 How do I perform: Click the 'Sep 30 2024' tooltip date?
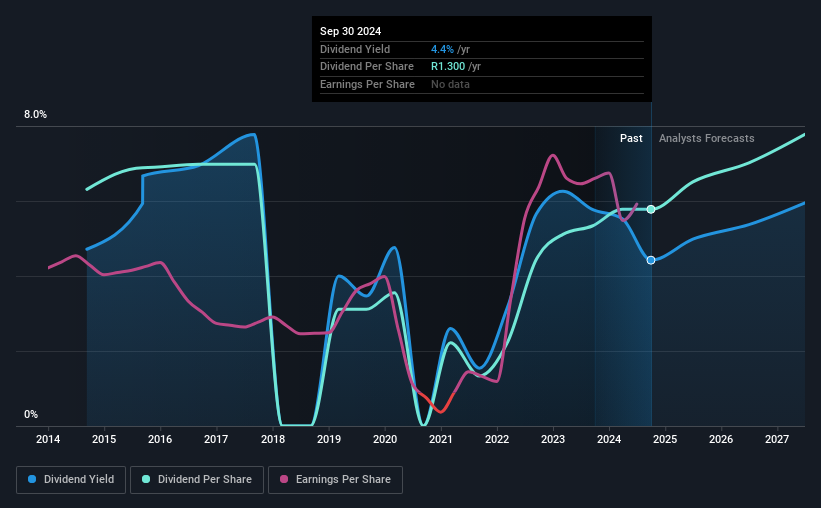point(350,31)
